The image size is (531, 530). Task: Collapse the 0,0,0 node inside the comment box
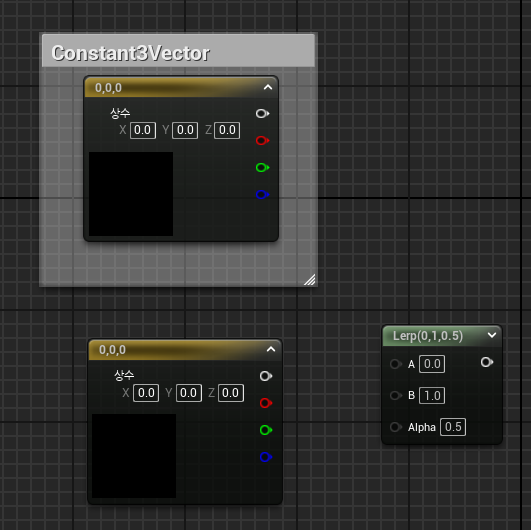coord(268,87)
